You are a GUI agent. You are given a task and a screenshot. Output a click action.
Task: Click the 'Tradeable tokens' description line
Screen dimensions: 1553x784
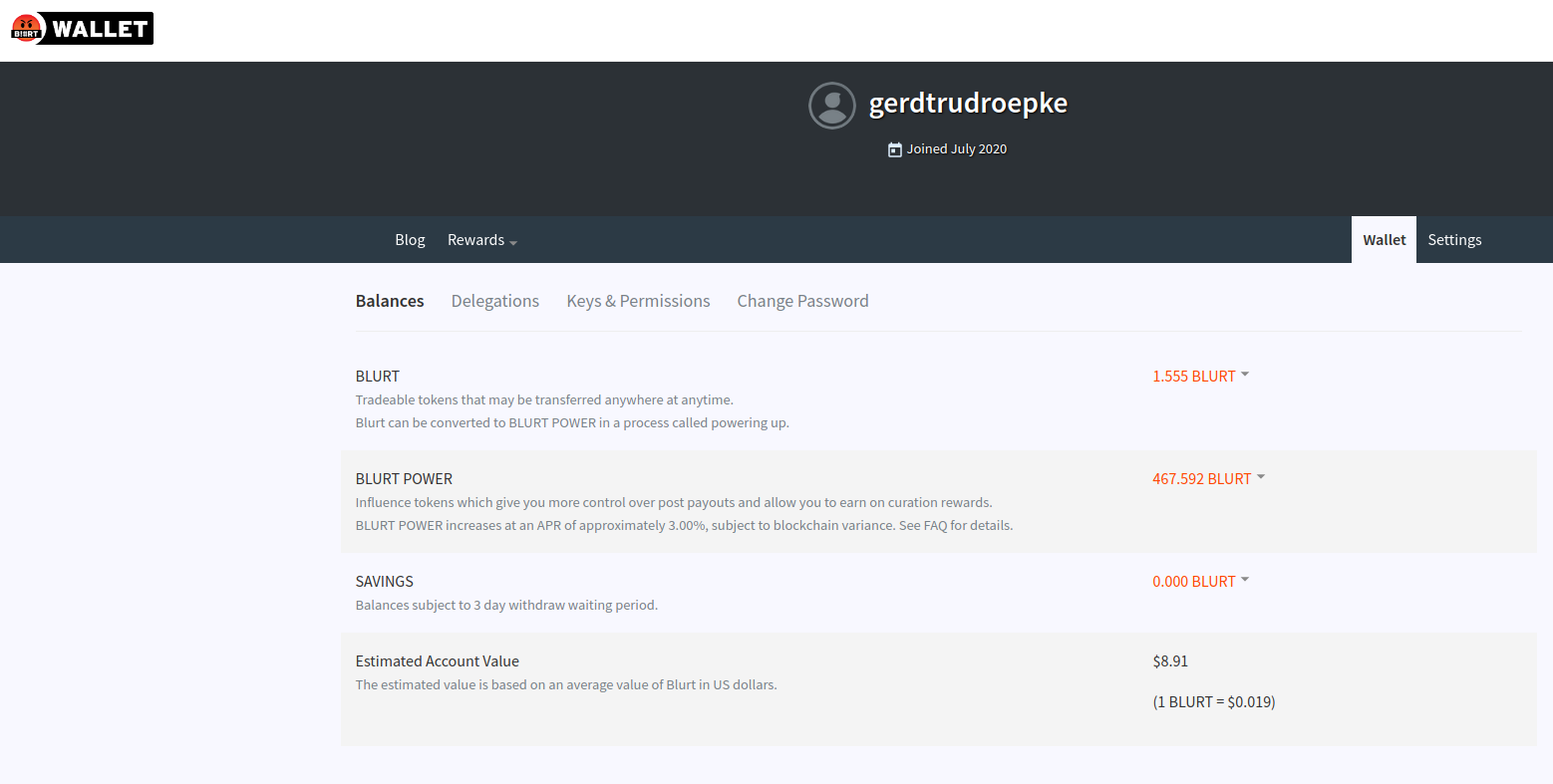544,400
